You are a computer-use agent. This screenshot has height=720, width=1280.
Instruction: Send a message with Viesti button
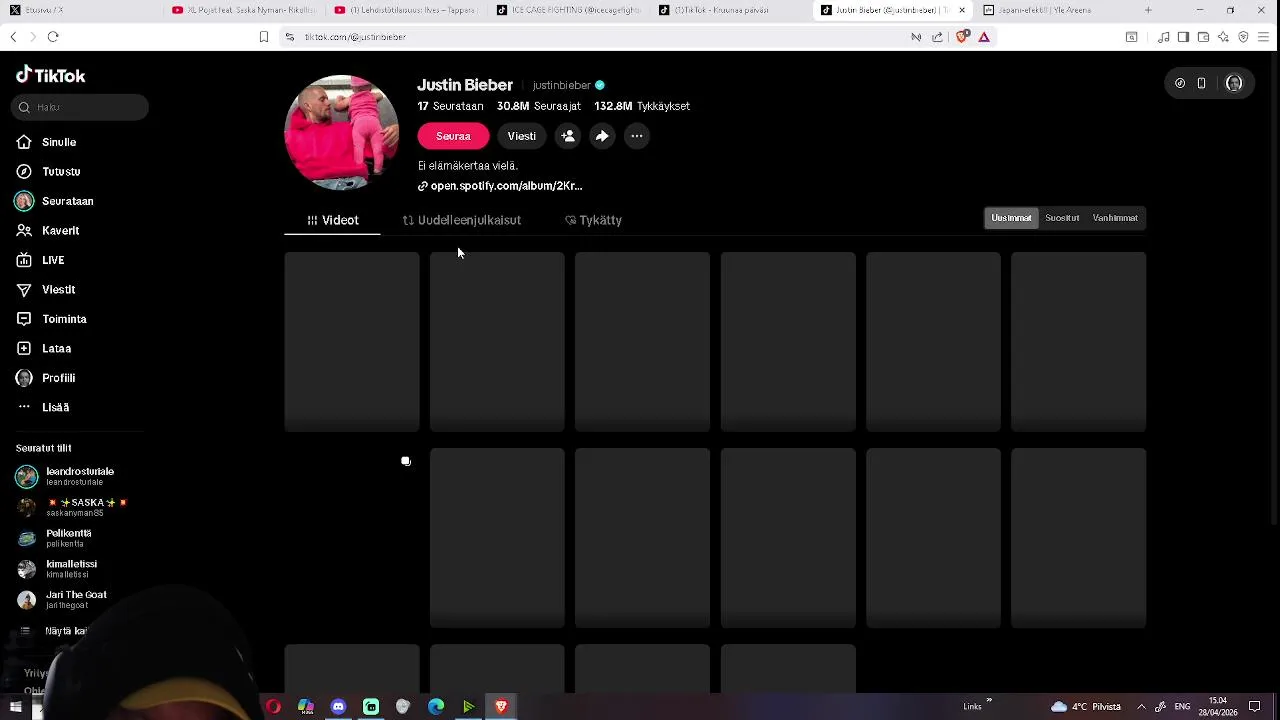(x=521, y=136)
